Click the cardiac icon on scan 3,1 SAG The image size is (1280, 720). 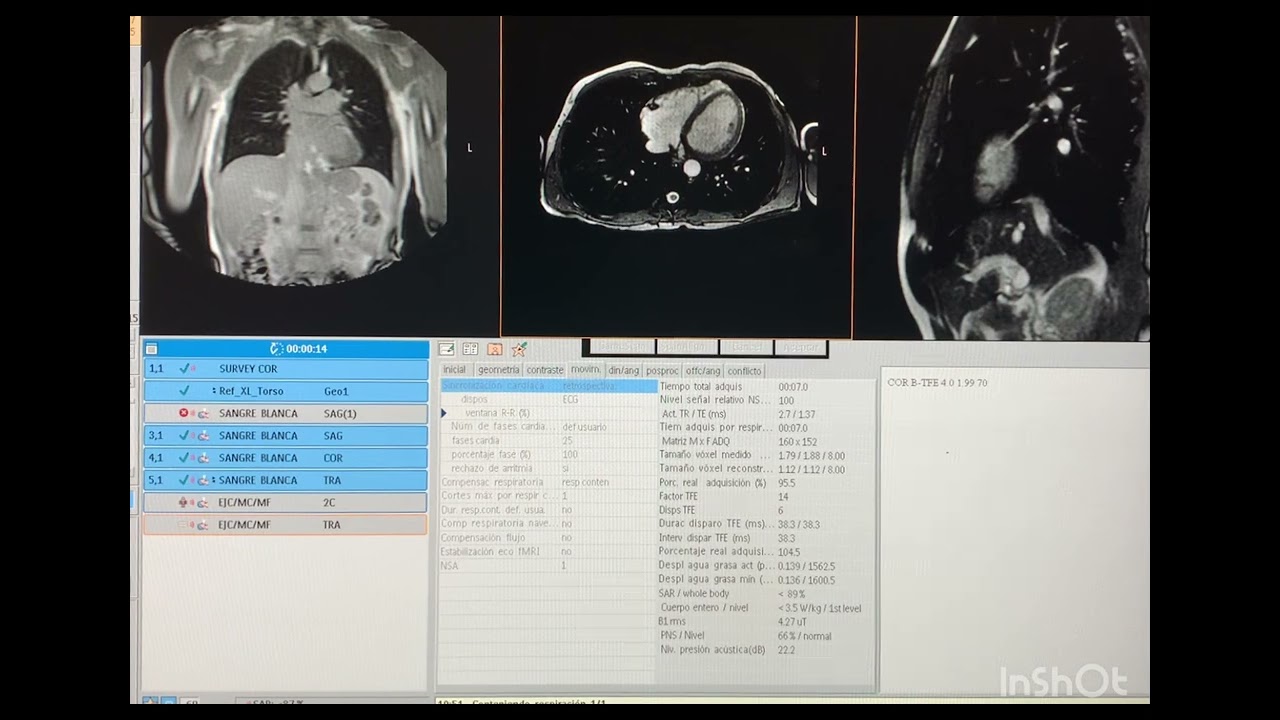[x=202, y=436]
